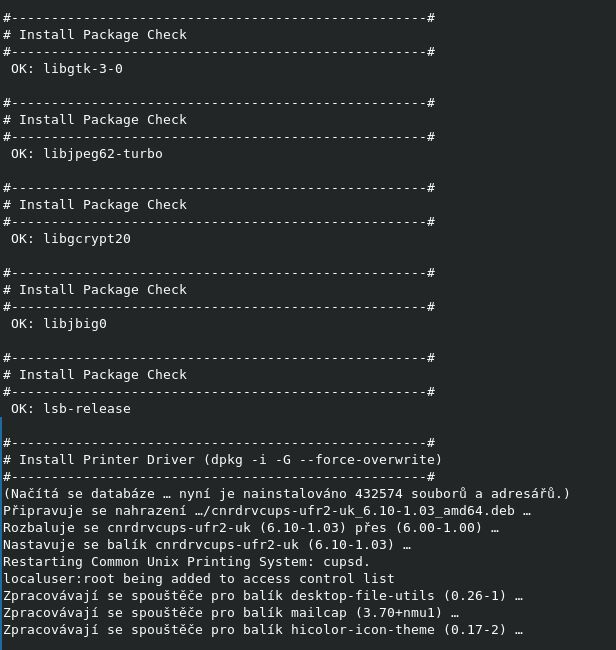Click the 'OK: libgtk-3-0' output line
The image size is (616, 650).
coord(67,69)
